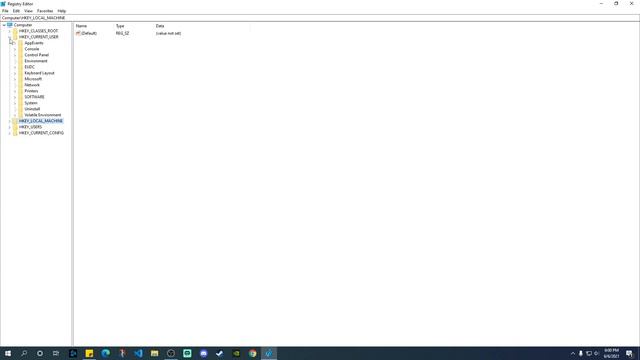Select the Network key label
This screenshot has height=360, width=640.
(32, 85)
